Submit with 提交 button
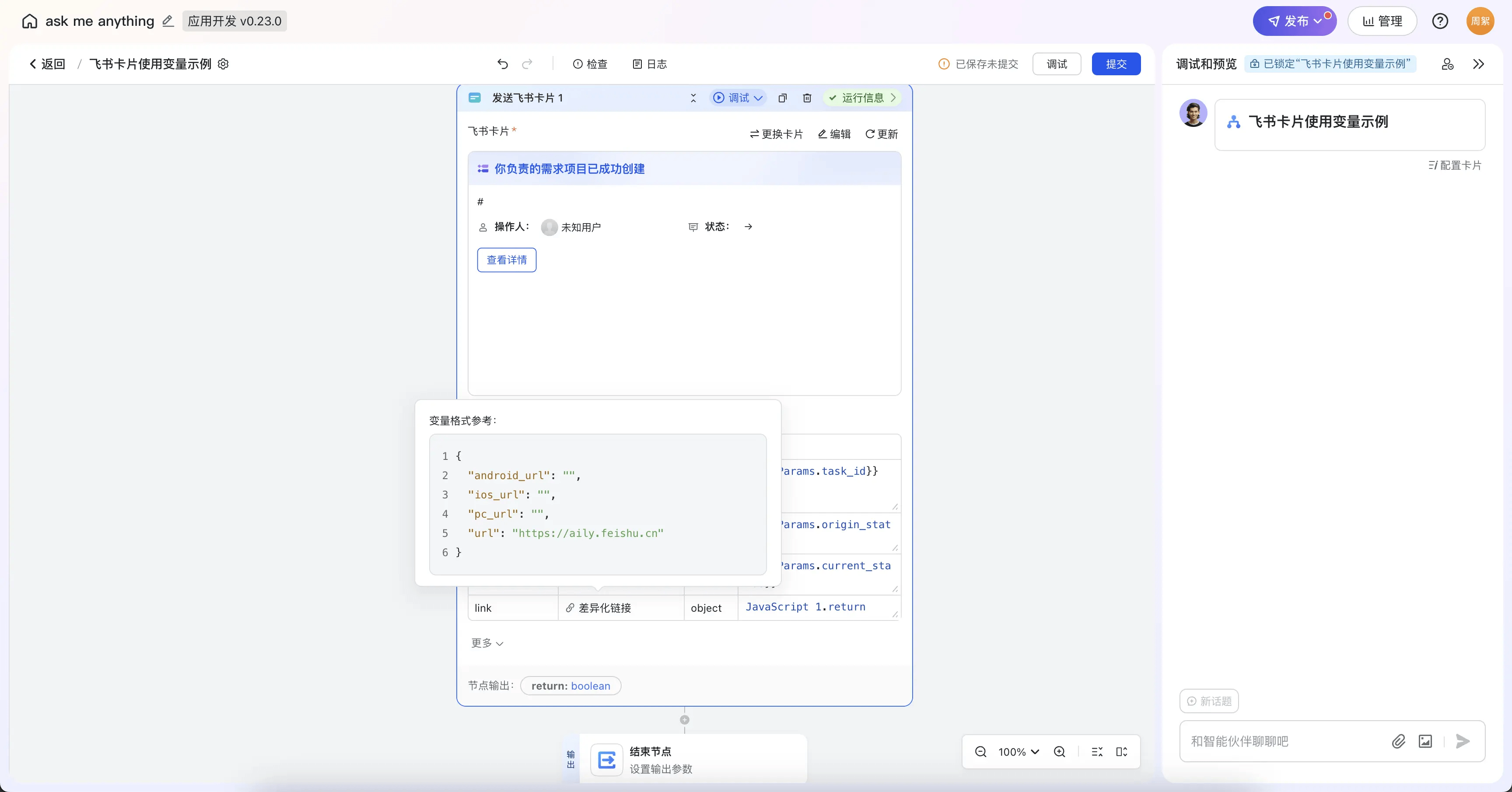The height and width of the screenshot is (792, 1512). [x=1116, y=64]
